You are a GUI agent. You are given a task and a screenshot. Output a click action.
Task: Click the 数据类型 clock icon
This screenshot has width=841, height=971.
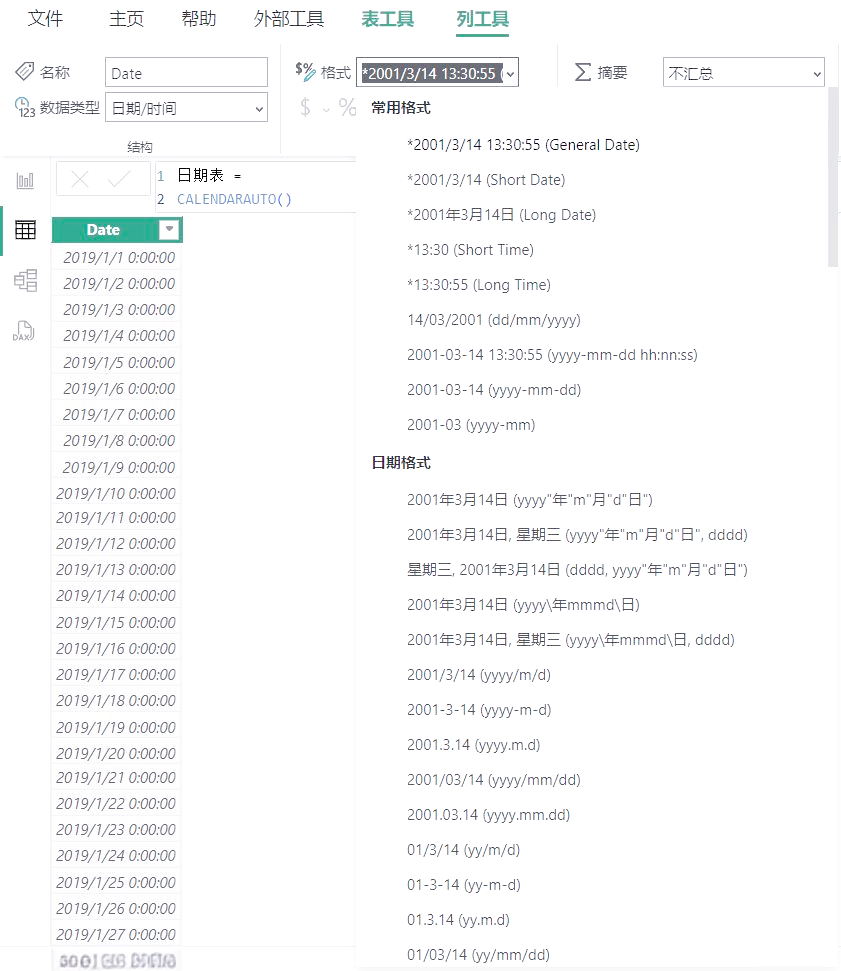(24, 107)
